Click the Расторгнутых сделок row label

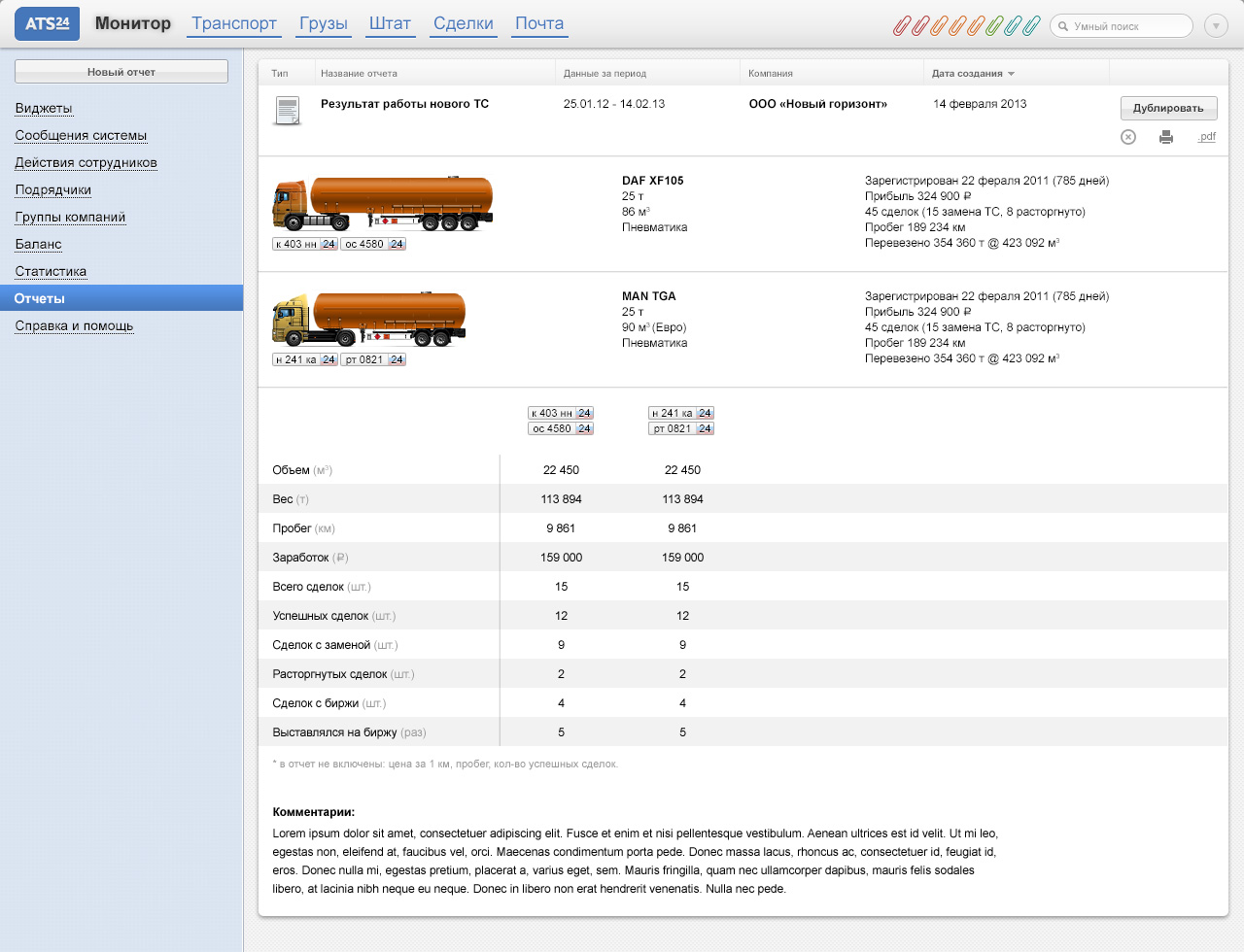pos(343,674)
